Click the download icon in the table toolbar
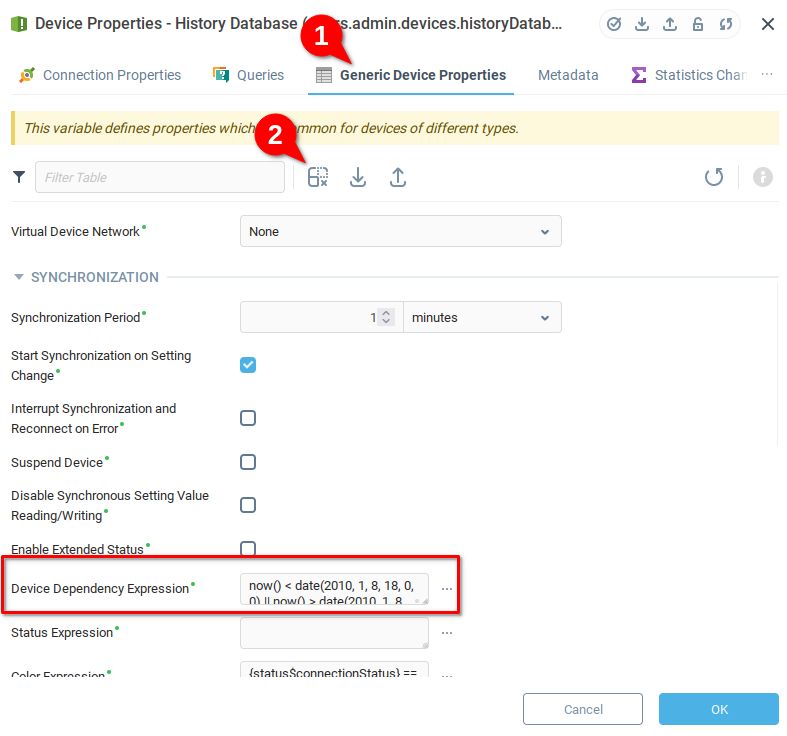787x736 pixels. point(358,177)
